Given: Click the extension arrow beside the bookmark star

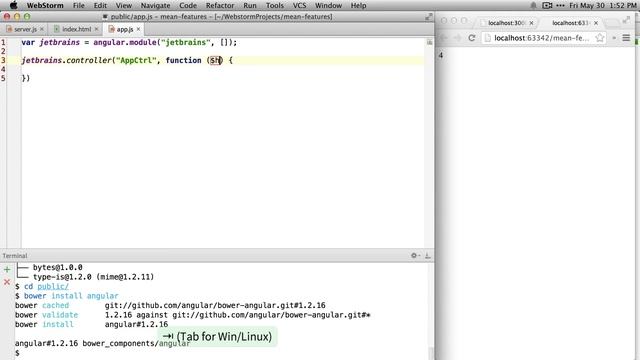Looking at the screenshot, I should 614,38.
